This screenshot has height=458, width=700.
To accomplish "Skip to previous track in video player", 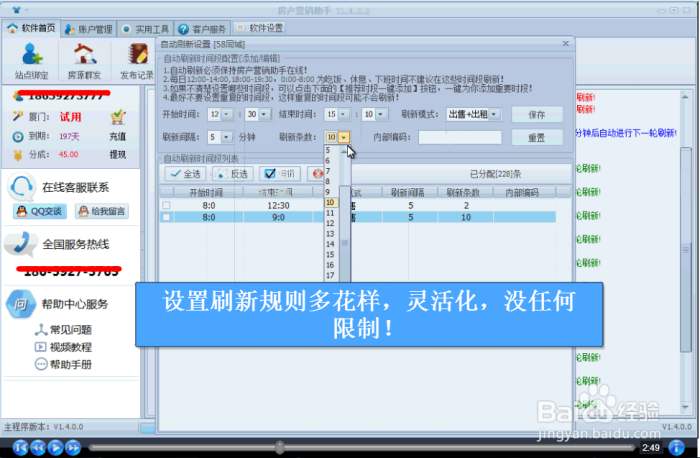I will click(20, 447).
